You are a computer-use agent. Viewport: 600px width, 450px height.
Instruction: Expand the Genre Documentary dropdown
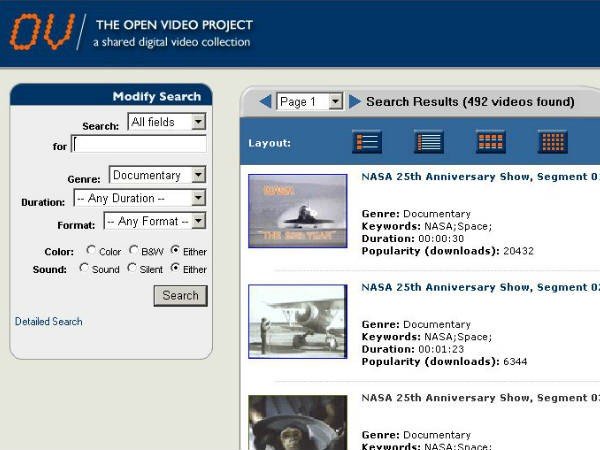click(158, 175)
